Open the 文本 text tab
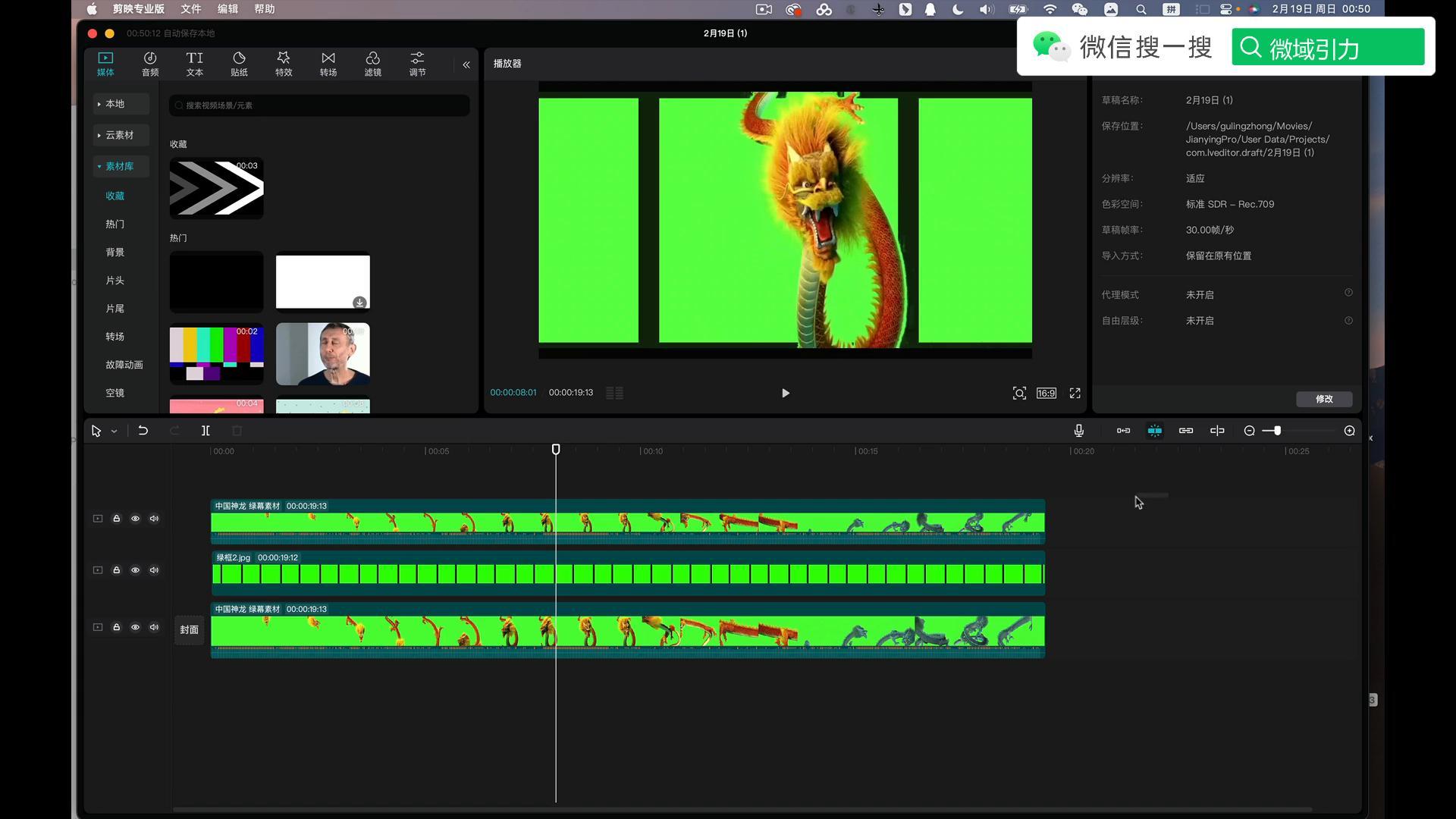This screenshot has width=1456, height=819. tap(195, 64)
